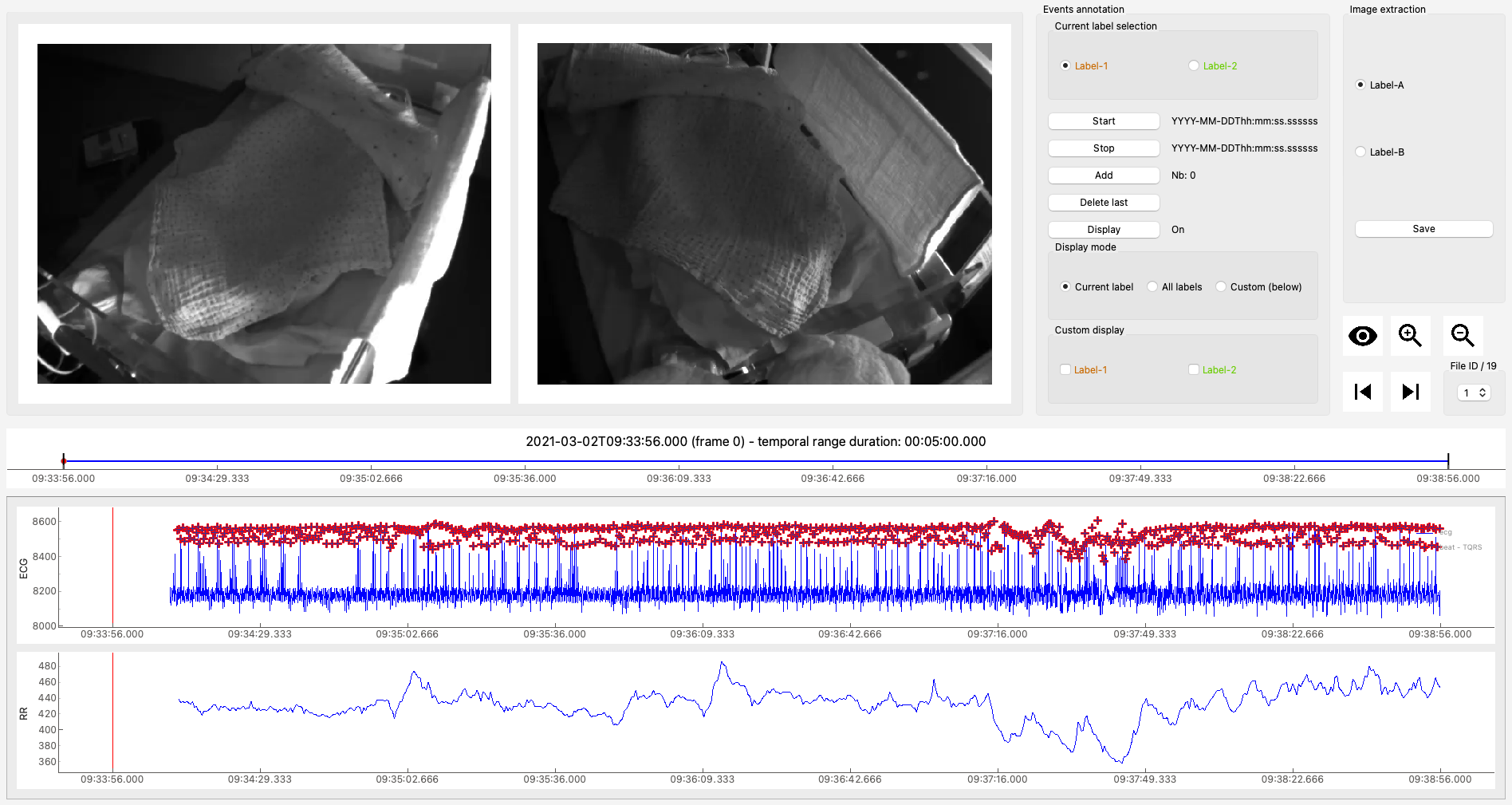Save the extracted image
Image resolution: width=1512 pixels, height=805 pixels.
tap(1423, 229)
